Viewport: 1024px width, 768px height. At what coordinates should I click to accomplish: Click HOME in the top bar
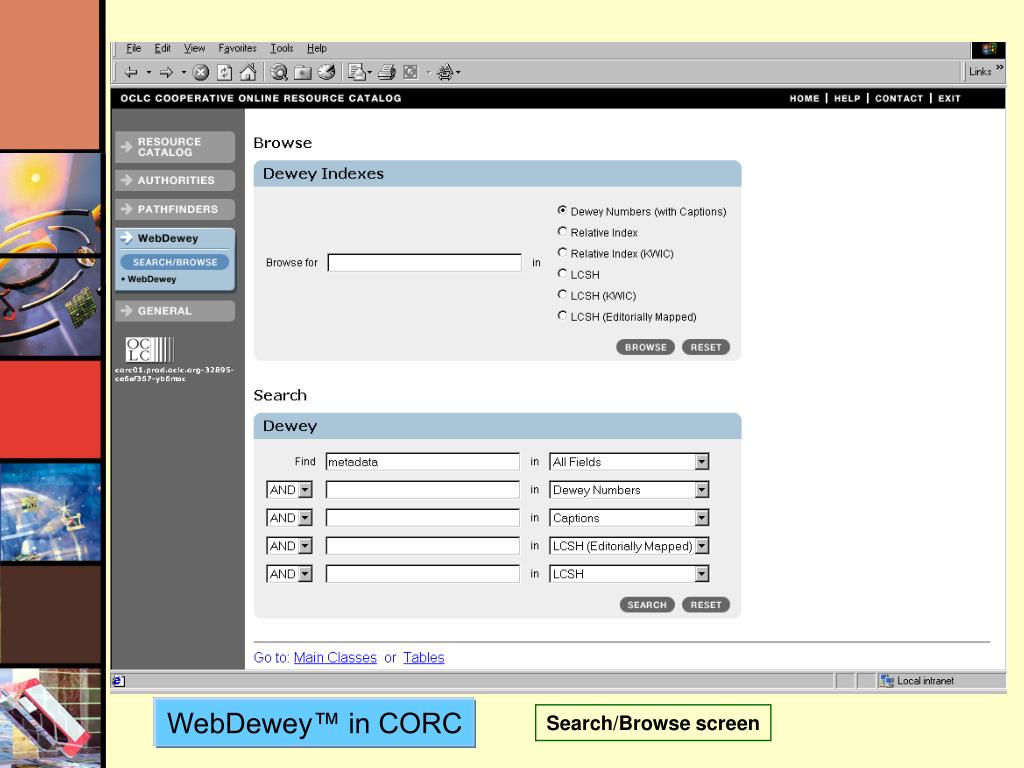804,99
